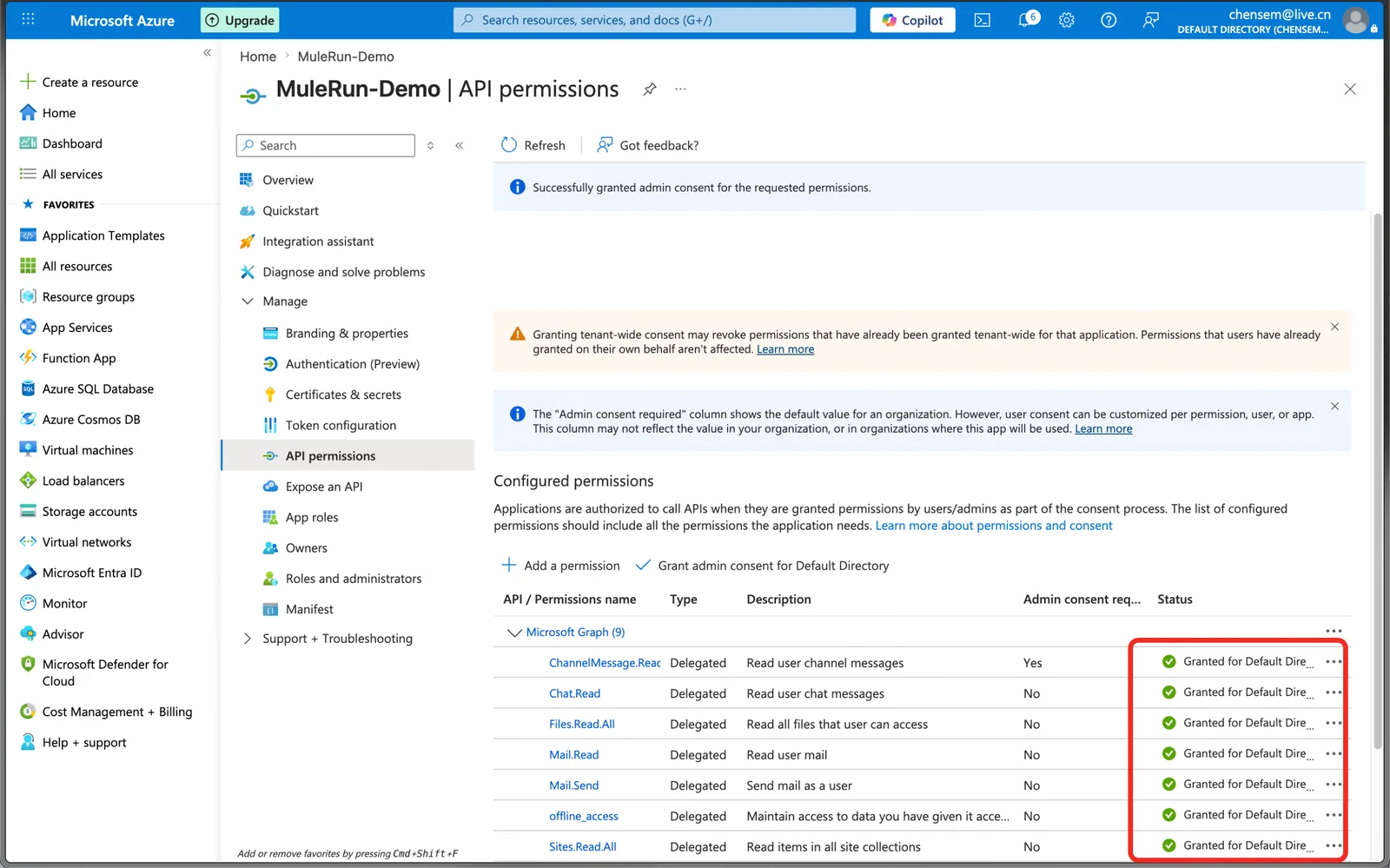Collapse the Microsoft Graph permissions group
1390x868 pixels.
tap(514, 633)
